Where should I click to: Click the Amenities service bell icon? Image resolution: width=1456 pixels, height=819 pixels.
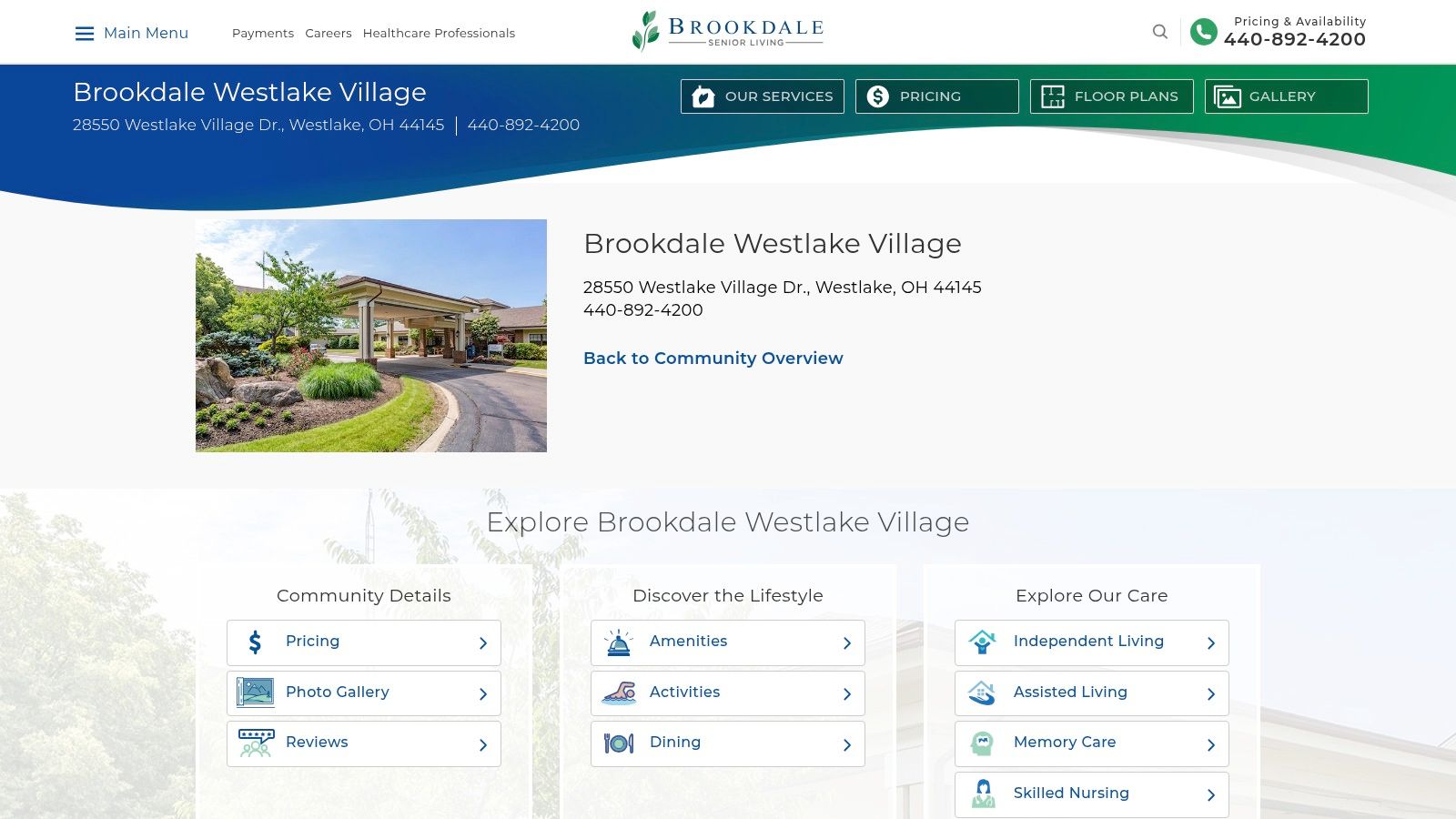tap(619, 642)
